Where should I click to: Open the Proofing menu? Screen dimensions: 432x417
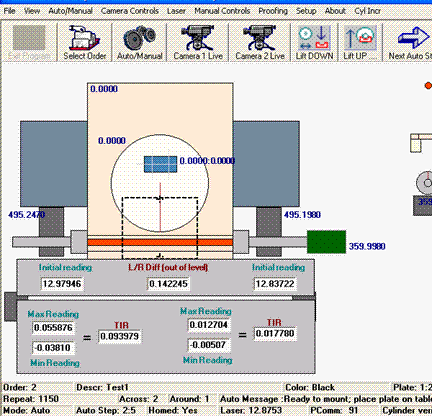click(x=273, y=11)
